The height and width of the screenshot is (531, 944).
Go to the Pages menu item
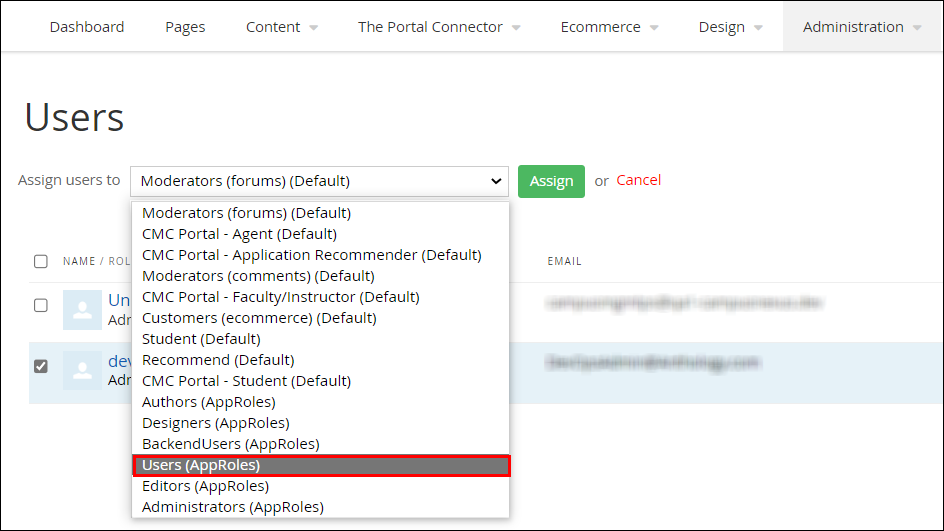185,27
